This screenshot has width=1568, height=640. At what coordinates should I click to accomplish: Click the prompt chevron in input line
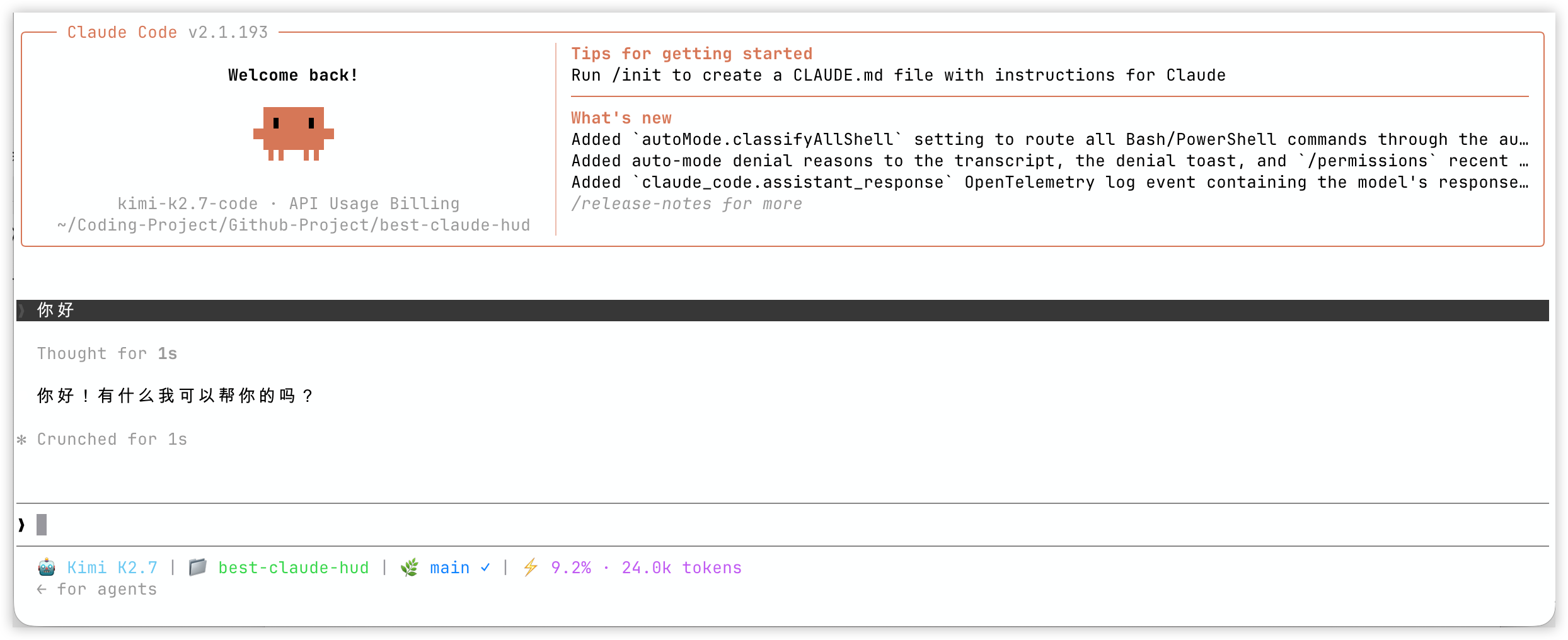(x=22, y=524)
